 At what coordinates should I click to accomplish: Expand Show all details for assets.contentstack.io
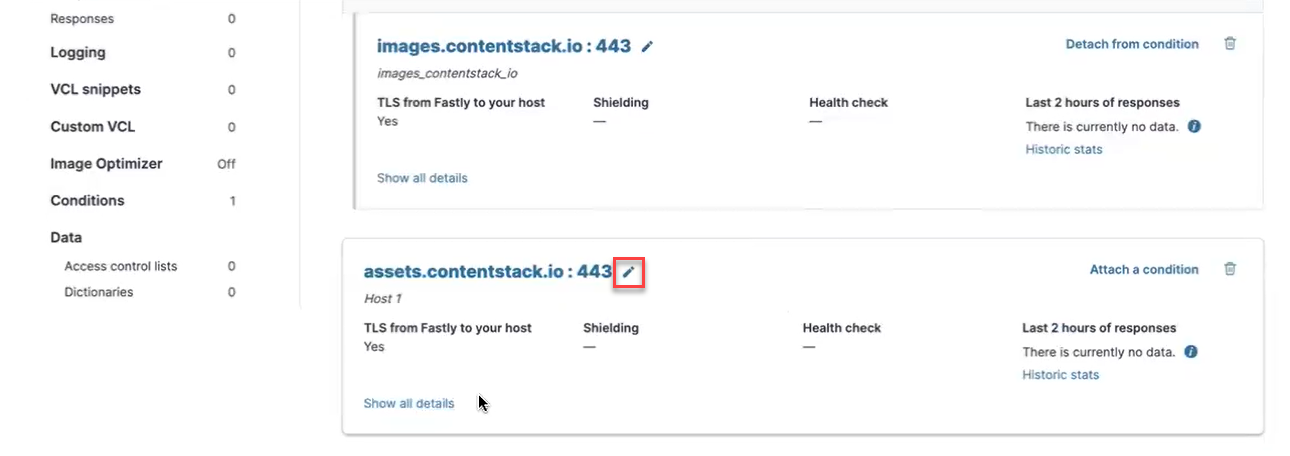409,404
